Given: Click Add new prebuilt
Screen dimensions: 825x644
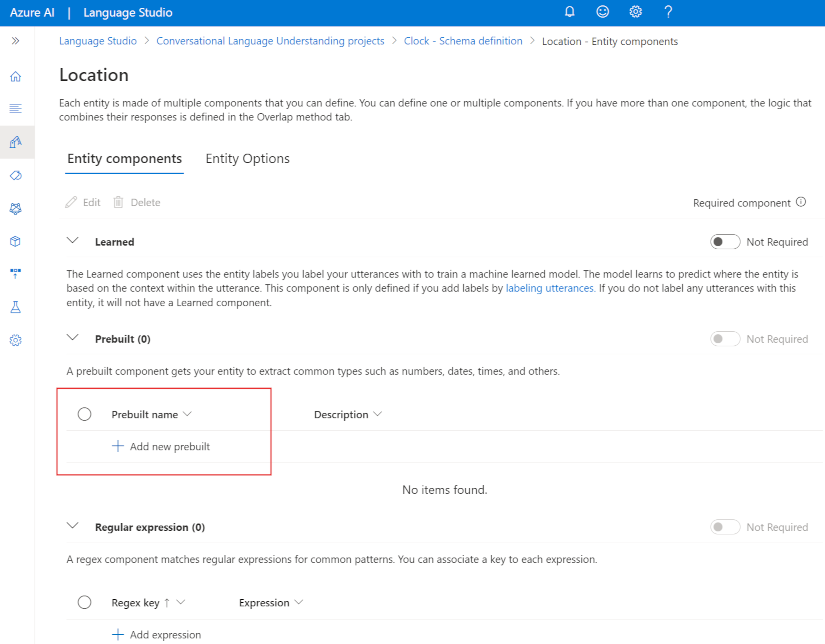Looking at the screenshot, I should point(161,446).
